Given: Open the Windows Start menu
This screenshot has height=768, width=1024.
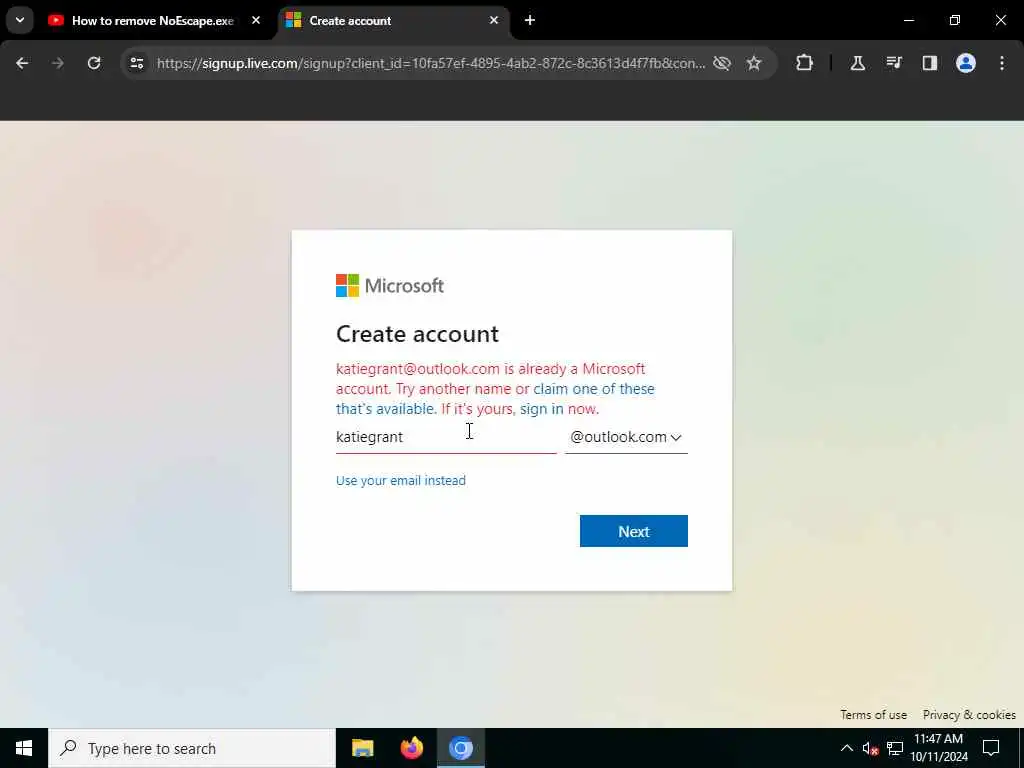Looking at the screenshot, I should click(x=24, y=748).
